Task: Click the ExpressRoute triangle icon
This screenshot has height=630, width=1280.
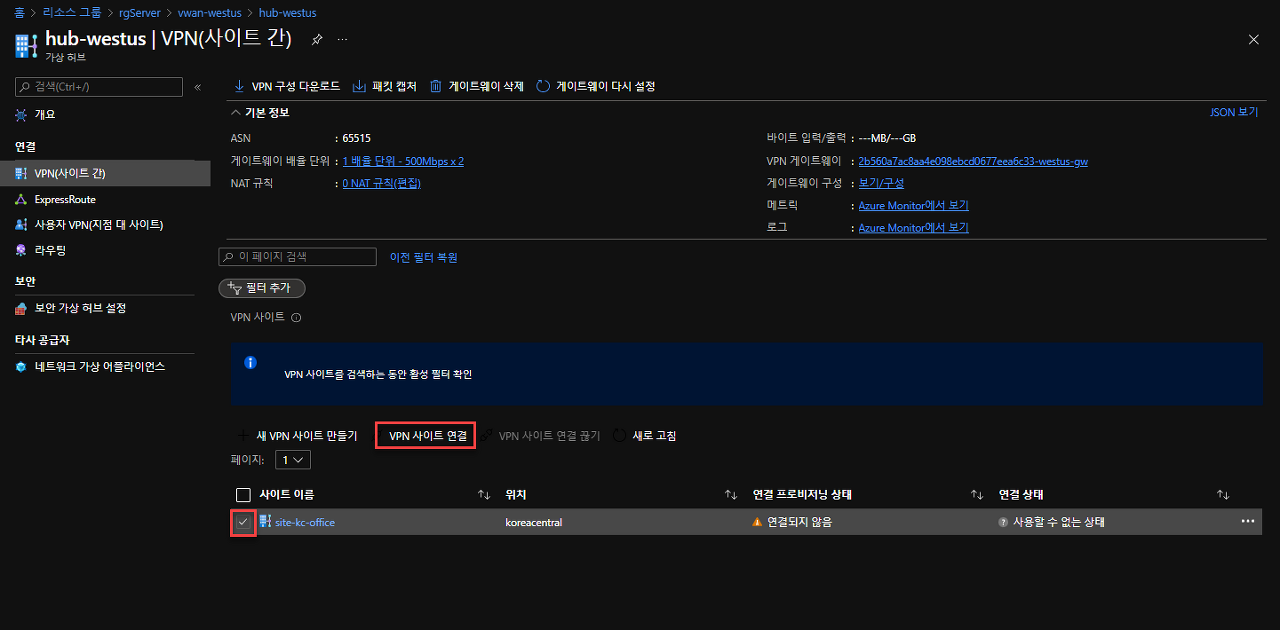Action: click(21, 199)
